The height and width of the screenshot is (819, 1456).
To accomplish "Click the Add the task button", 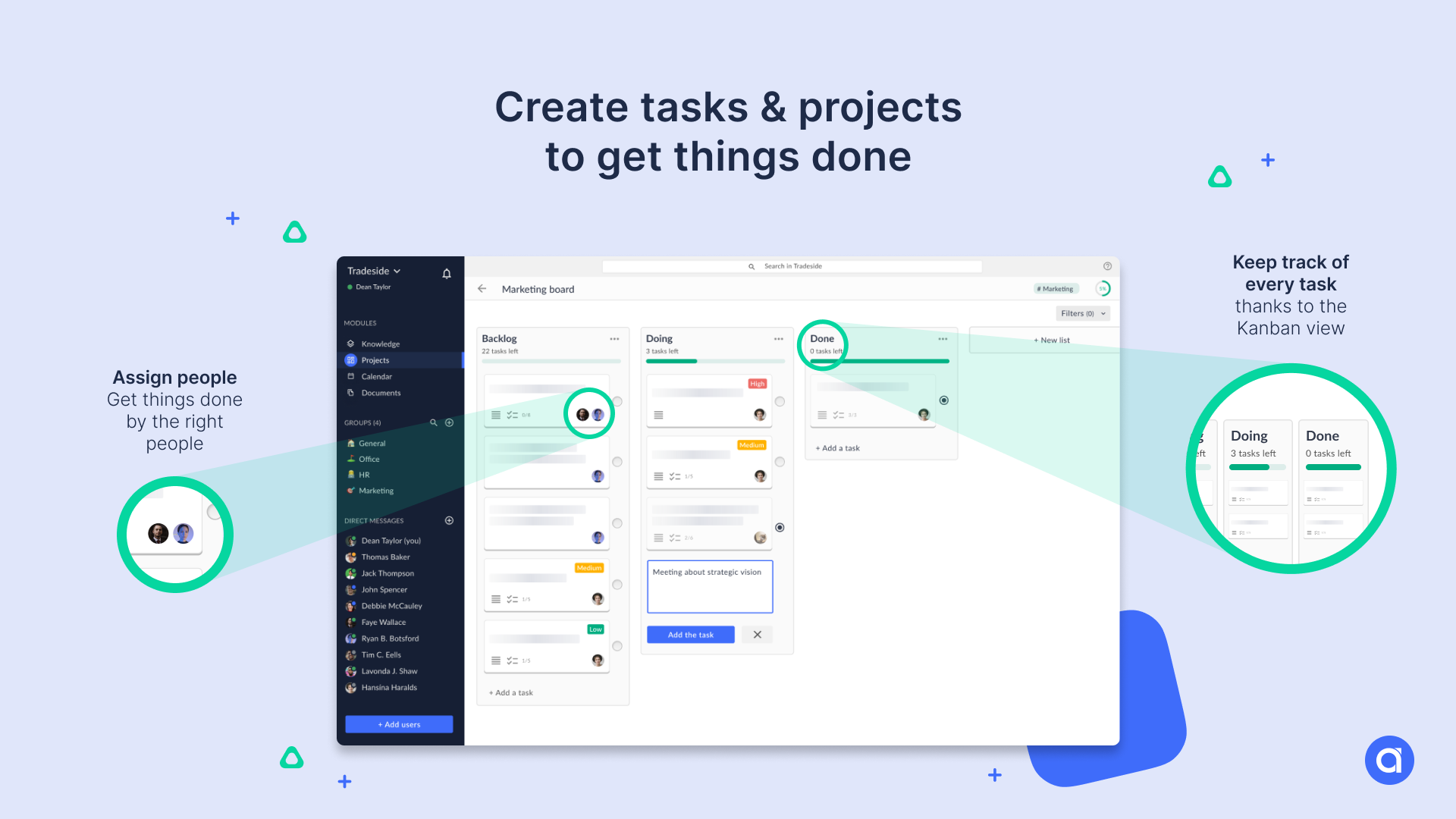I will (x=691, y=634).
